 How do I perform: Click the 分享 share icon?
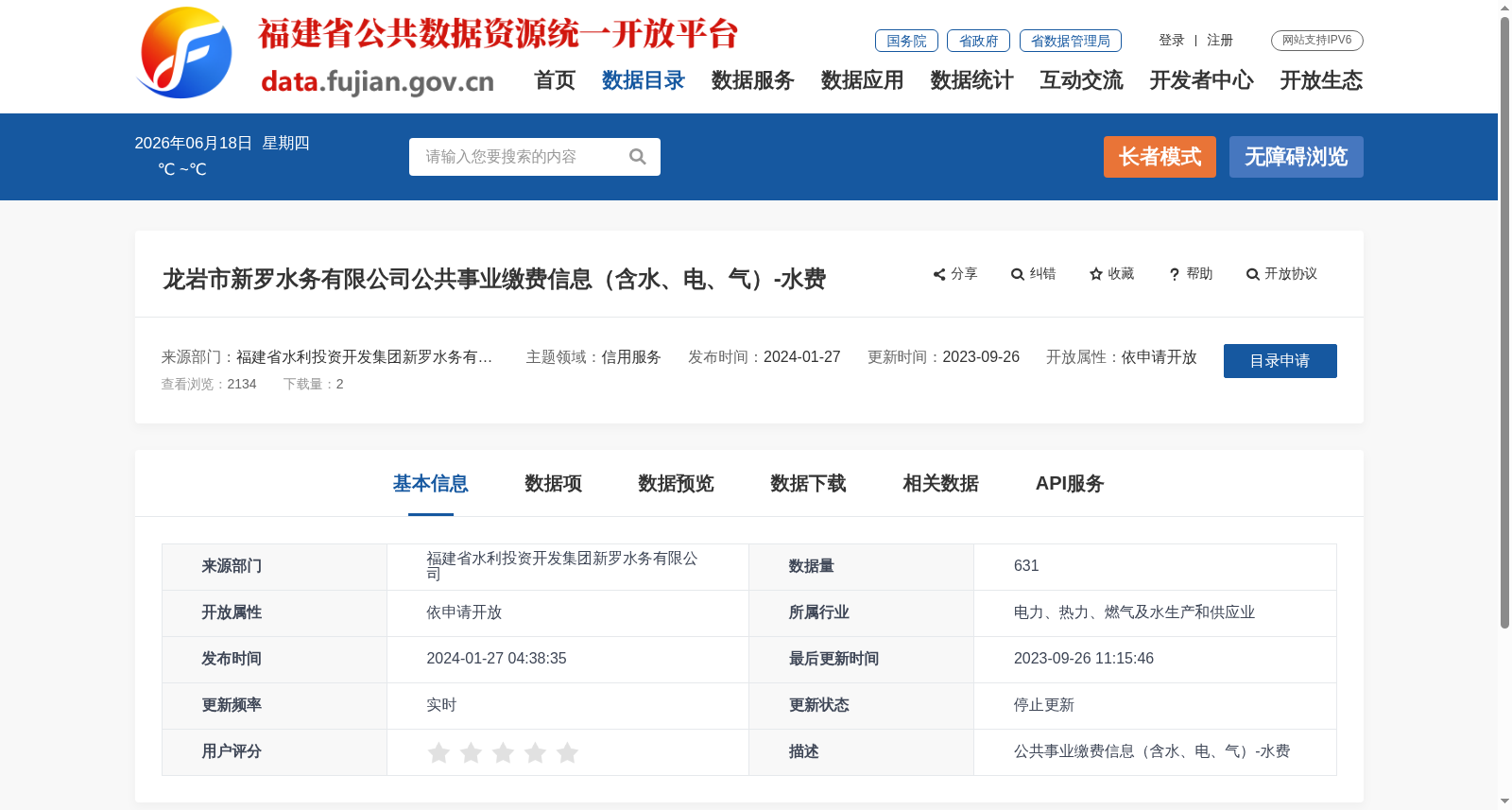[x=939, y=274]
